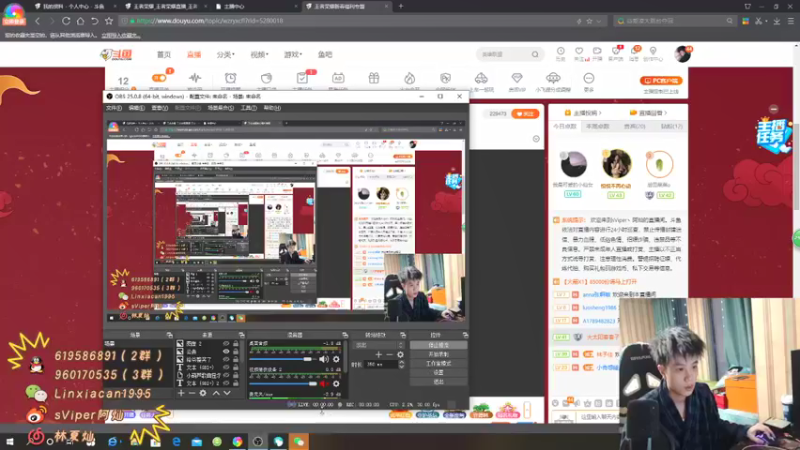Open the gift box icon in streamer toolbar

tap(373, 78)
